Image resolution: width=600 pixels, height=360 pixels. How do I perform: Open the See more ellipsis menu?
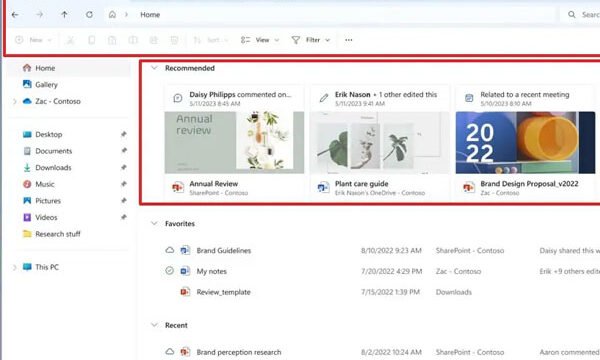click(x=348, y=40)
